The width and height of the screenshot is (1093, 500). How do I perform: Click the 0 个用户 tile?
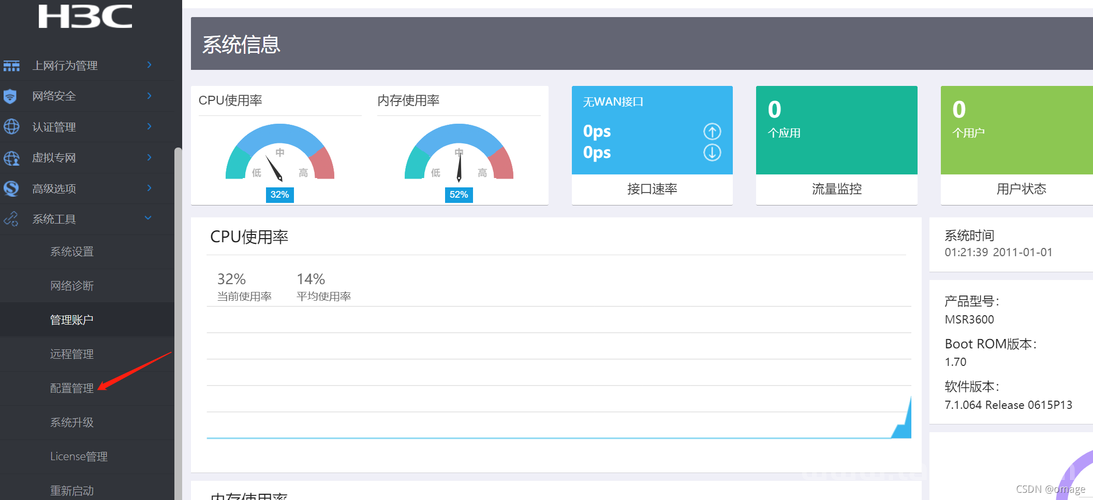coord(1017,130)
